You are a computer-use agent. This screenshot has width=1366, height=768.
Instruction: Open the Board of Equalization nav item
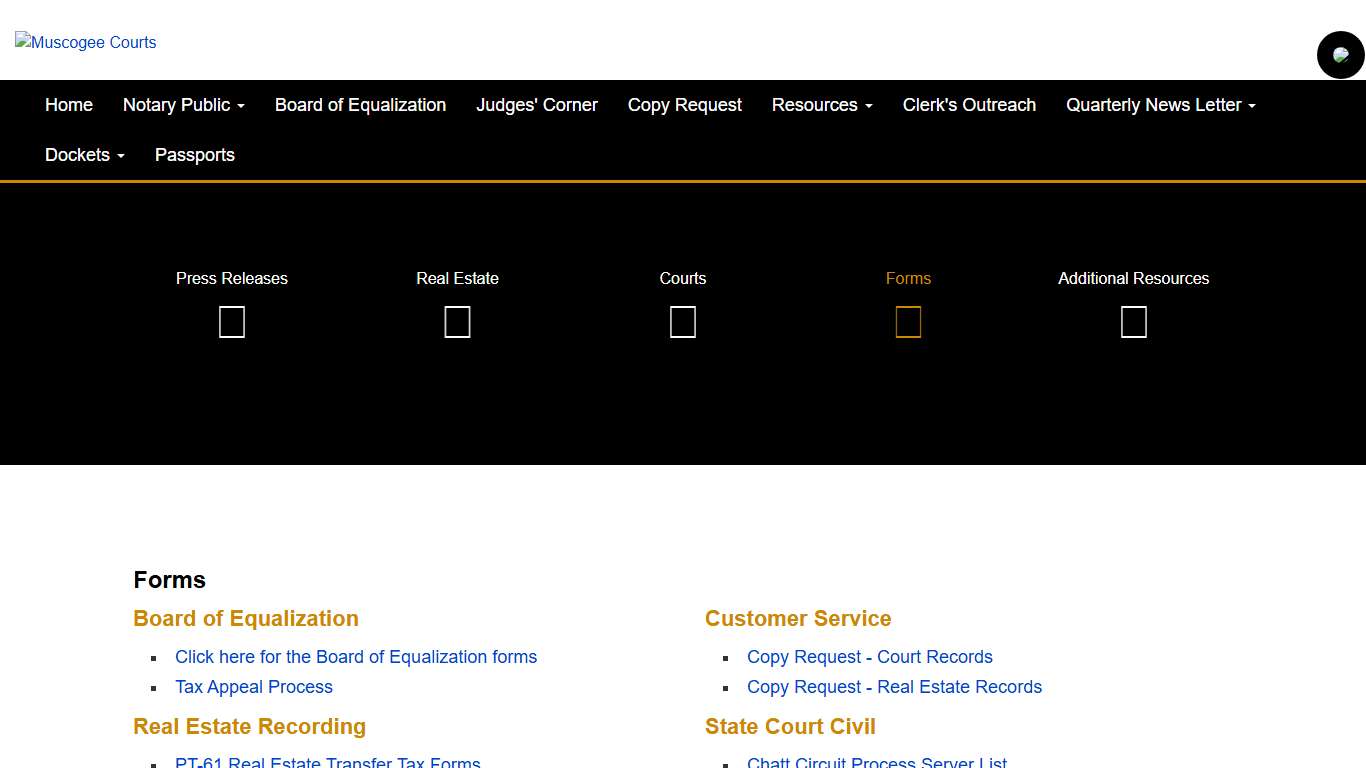360,105
